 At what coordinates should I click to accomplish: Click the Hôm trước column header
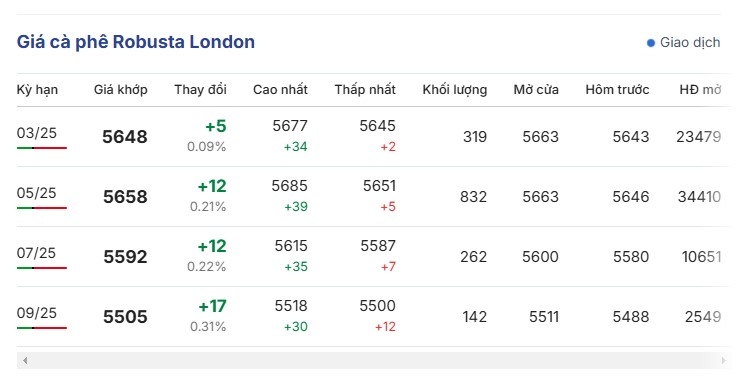click(x=618, y=90)
